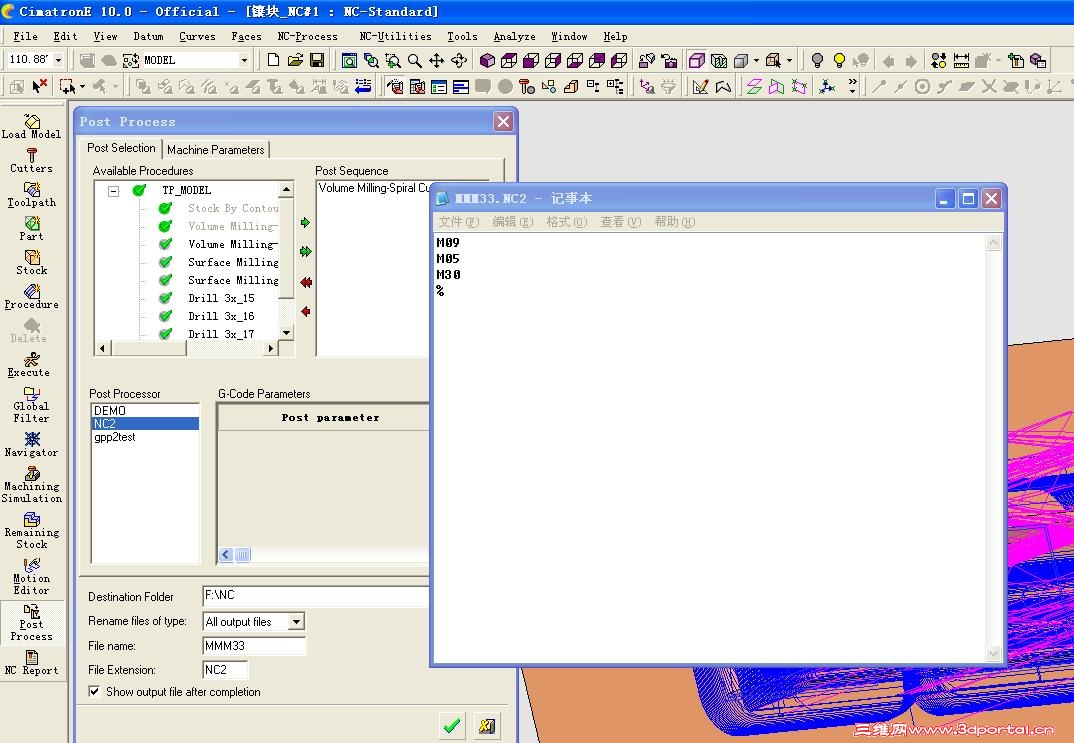Click the File name field MMM33
Screen dimensions: 1074x743
[254, 645]
